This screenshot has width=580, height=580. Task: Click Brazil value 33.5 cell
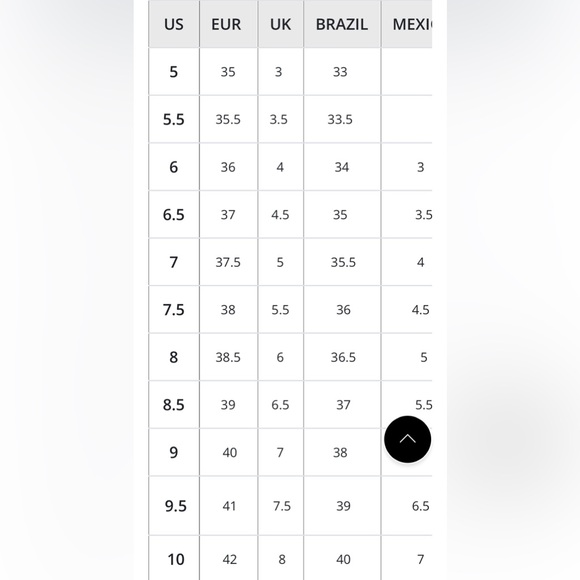click(342, 119)
